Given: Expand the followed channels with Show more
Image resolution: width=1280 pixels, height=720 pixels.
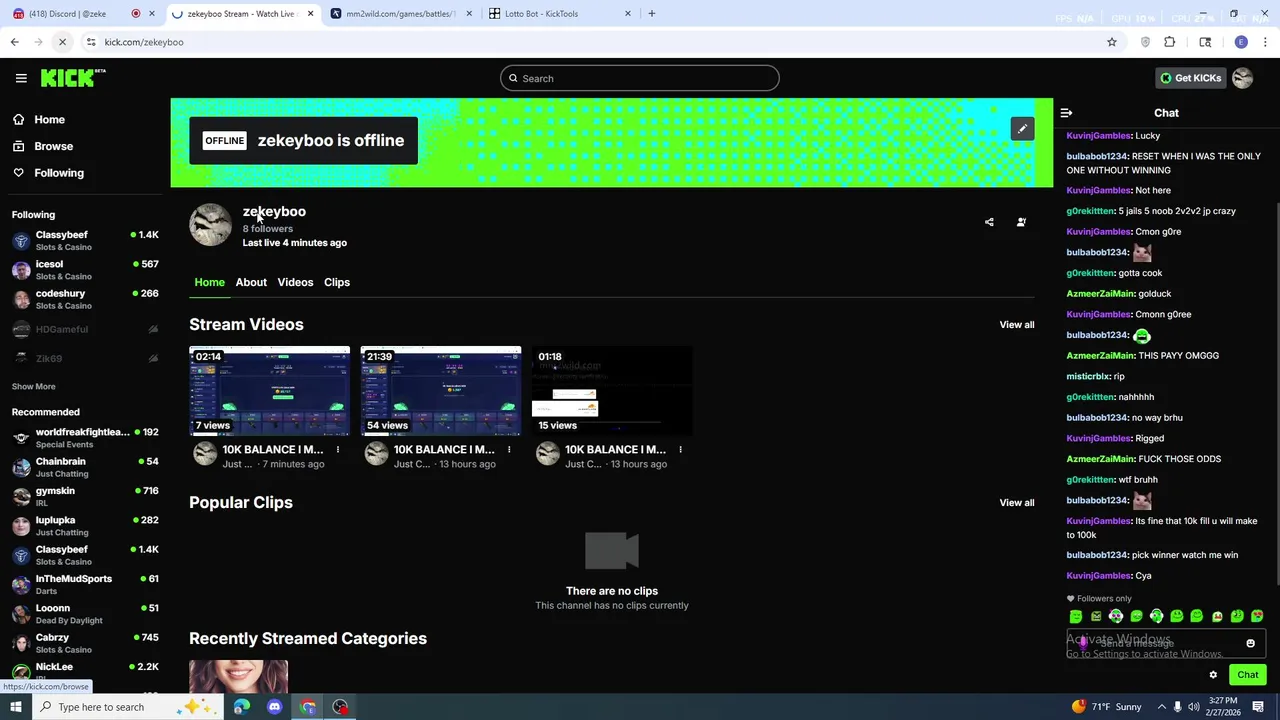Looking at the screenshot, I should tap(34, 386).
